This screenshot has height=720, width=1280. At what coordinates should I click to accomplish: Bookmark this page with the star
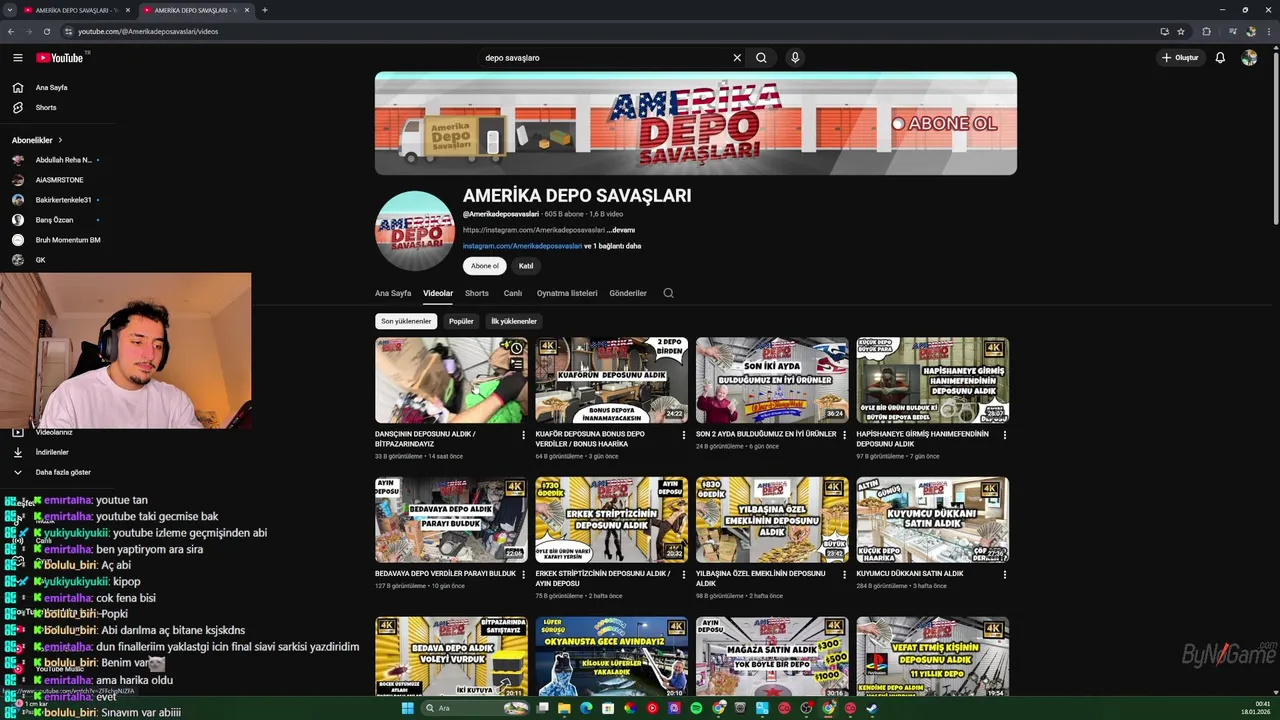click(x=1181, y=31)
